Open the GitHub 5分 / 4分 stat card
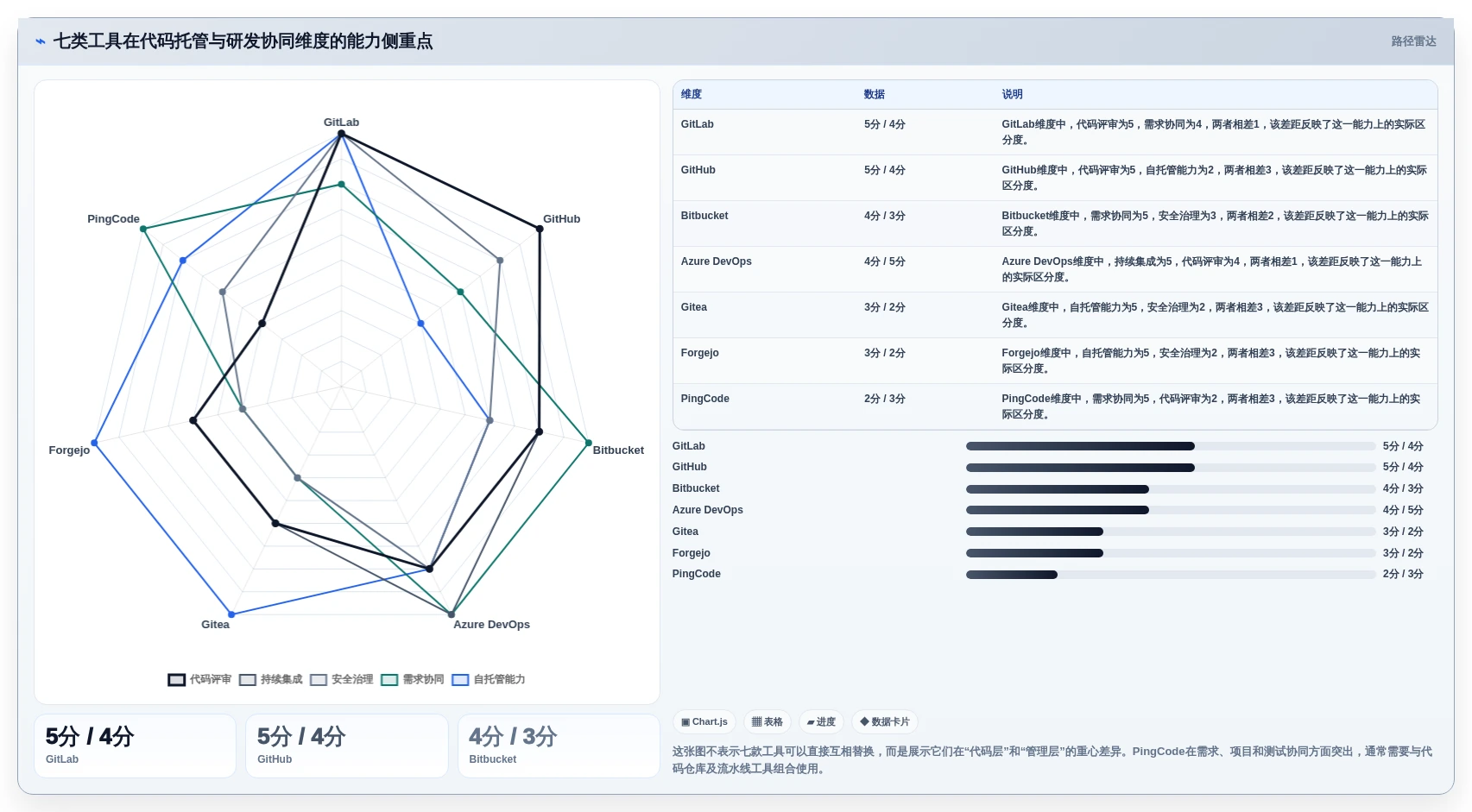 (347, 746)
